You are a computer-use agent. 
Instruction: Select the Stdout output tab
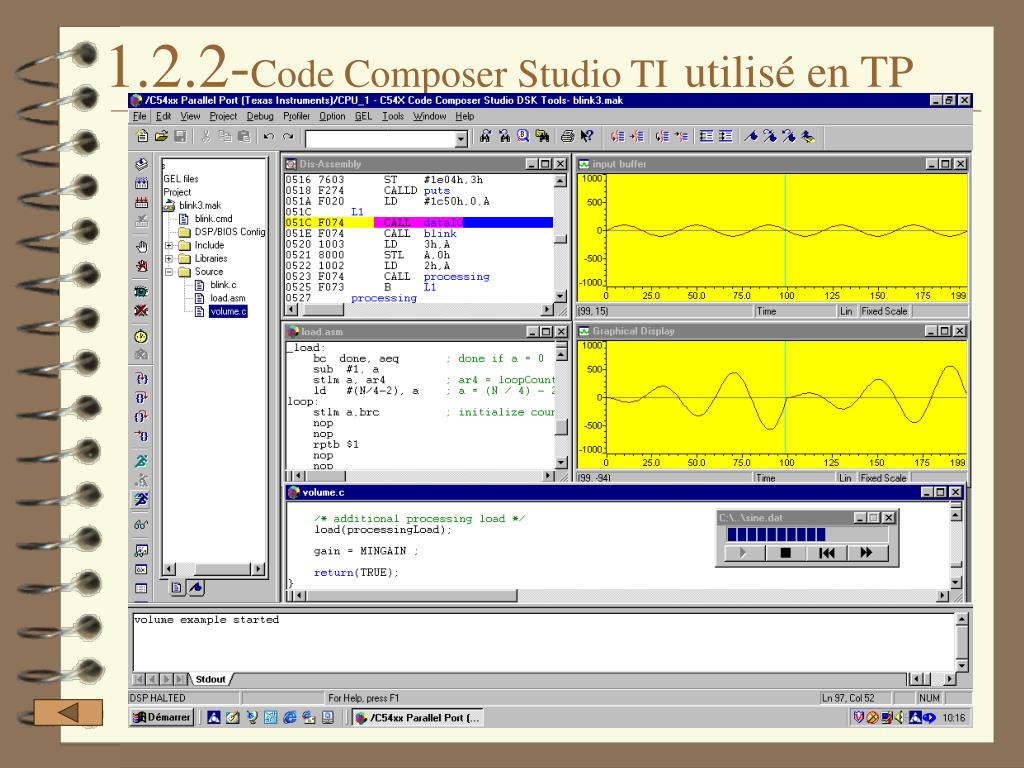click(x=210, y=679)
